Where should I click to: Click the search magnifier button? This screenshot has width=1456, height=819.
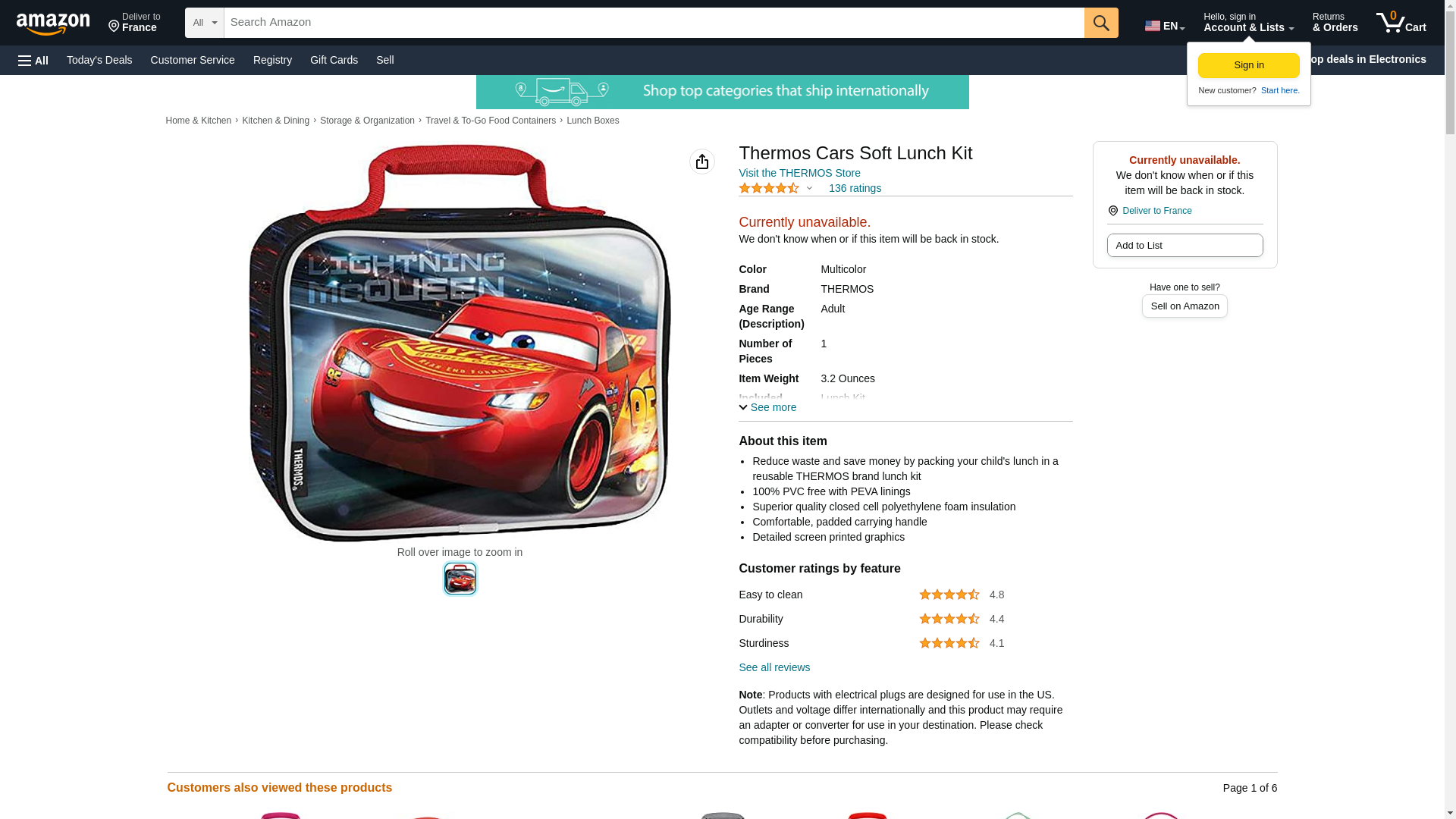coord(1101,23)
